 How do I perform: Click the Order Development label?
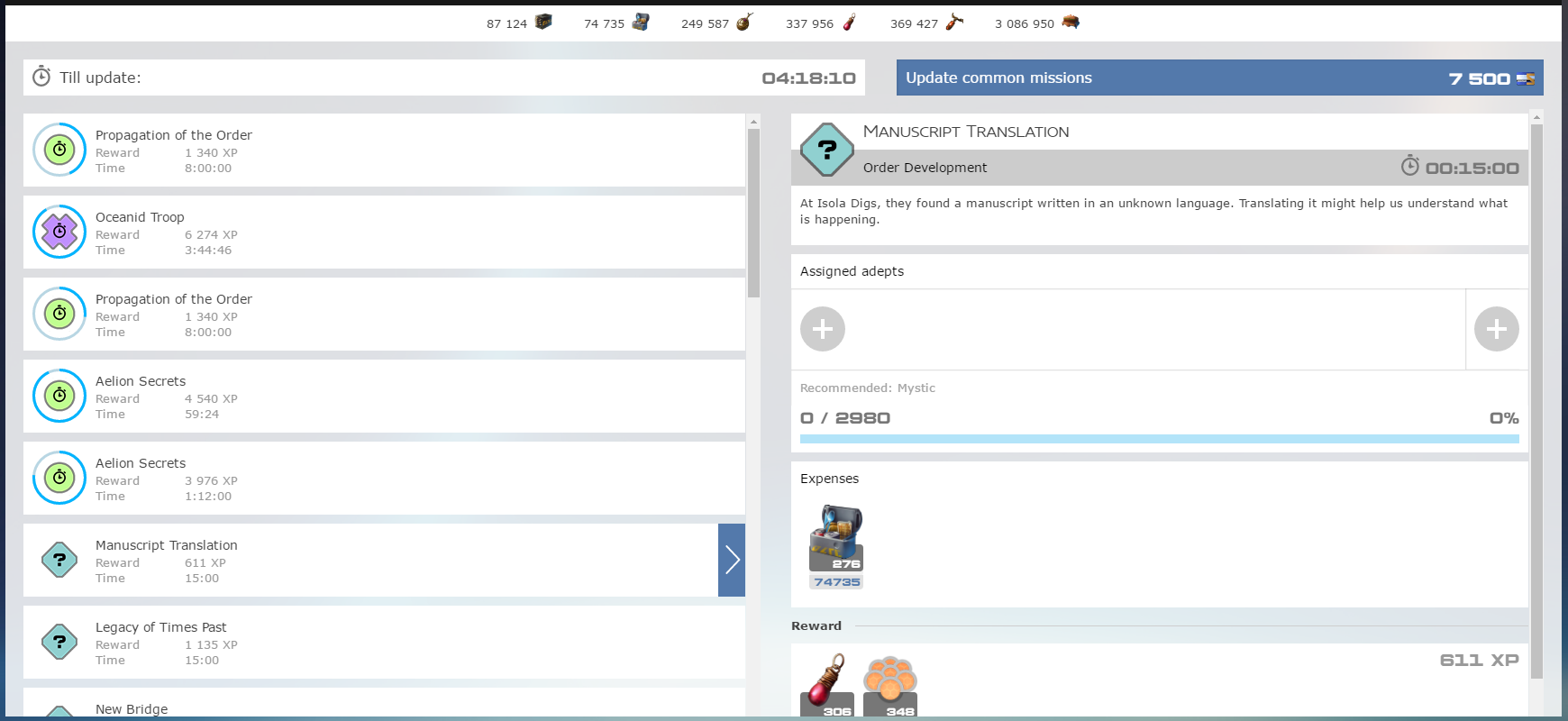pos(925,168)
